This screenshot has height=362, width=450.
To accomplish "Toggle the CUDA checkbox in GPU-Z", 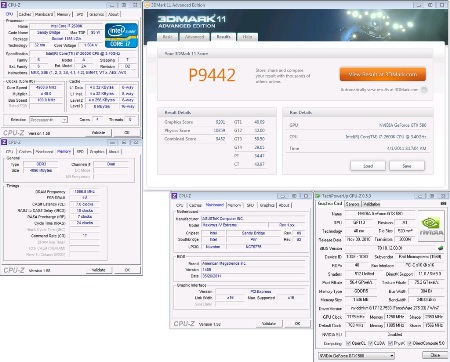I will tap(370, 343).
